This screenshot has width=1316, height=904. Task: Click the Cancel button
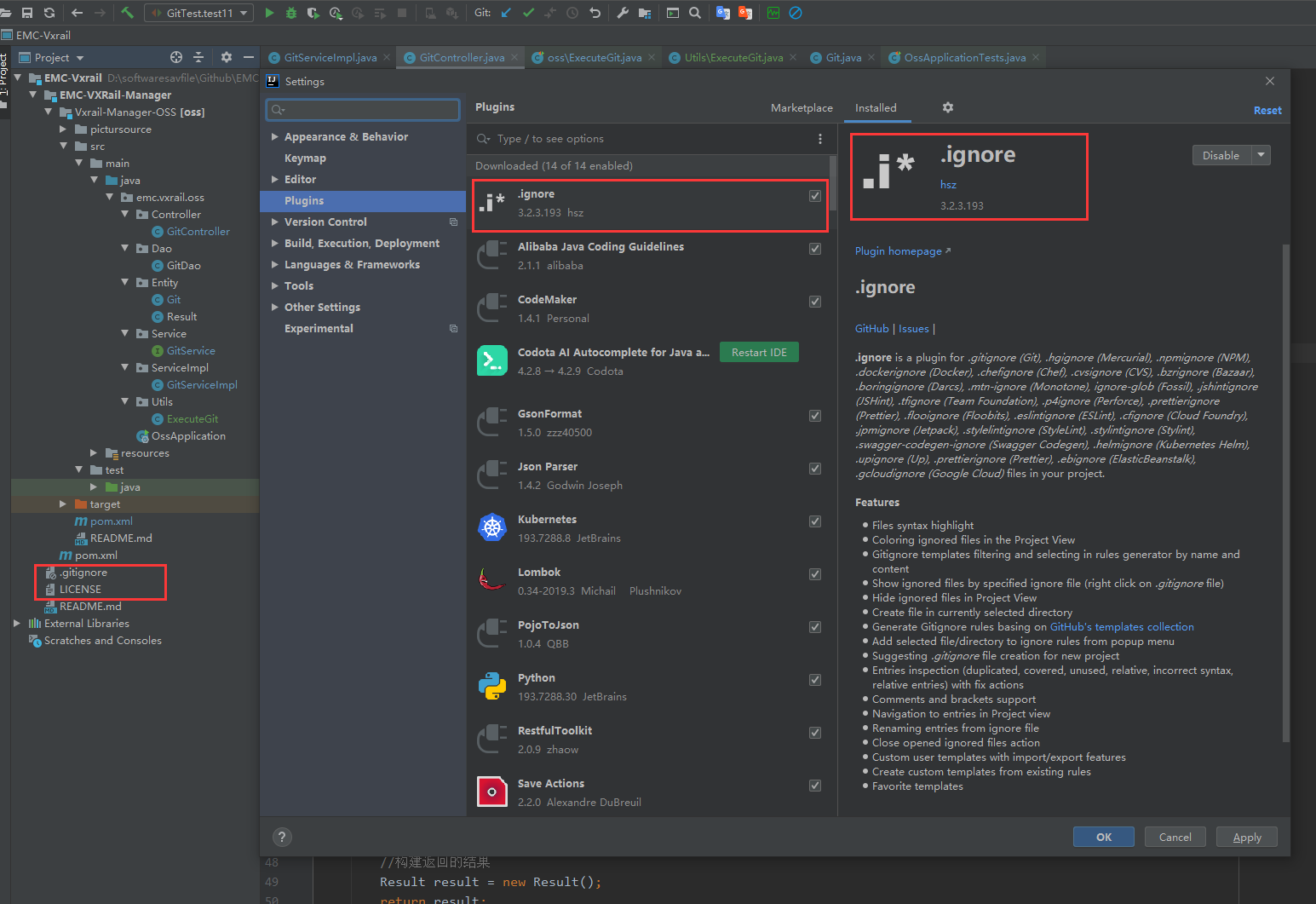point(1175,837)
